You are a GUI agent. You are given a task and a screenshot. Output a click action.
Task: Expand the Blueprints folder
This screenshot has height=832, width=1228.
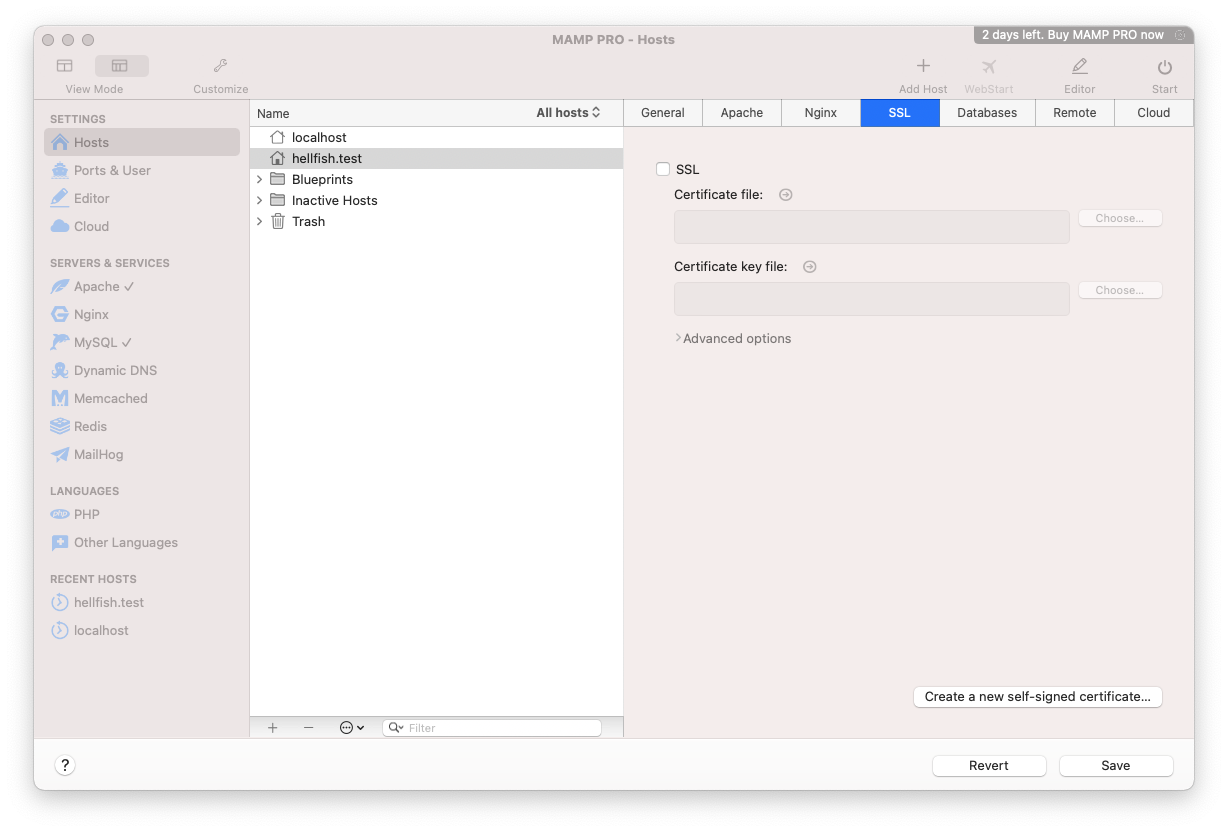click(260, 179)
